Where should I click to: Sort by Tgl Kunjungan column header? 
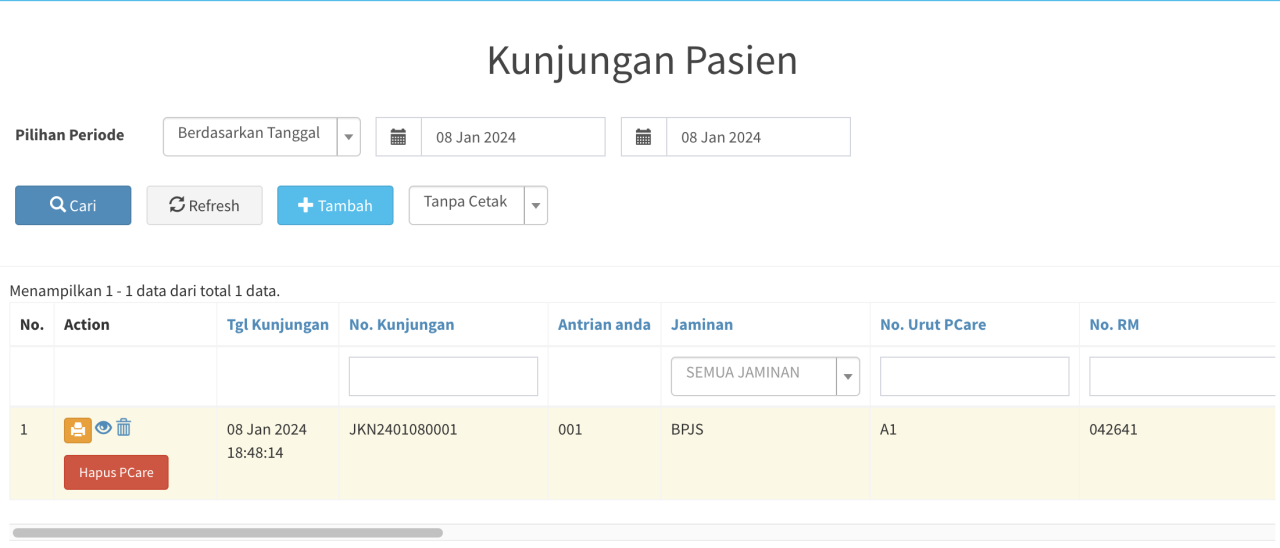click(277, 324)
